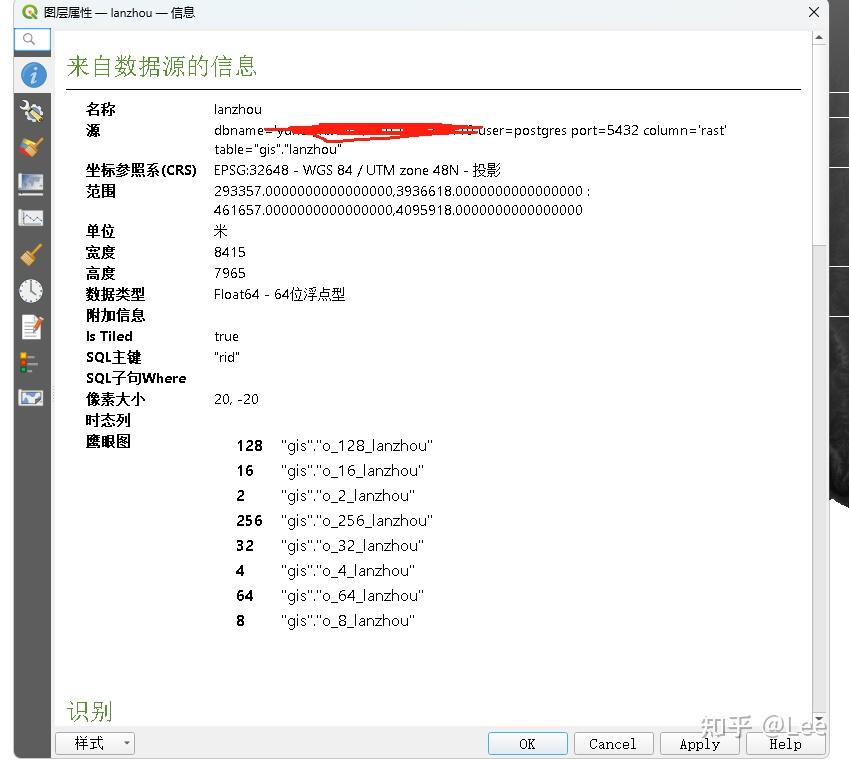The width and height of the screenshot is (849, 761).
Task: Click overview entry "gis"."o_32_lanzhou"
Action: point(352,545)
